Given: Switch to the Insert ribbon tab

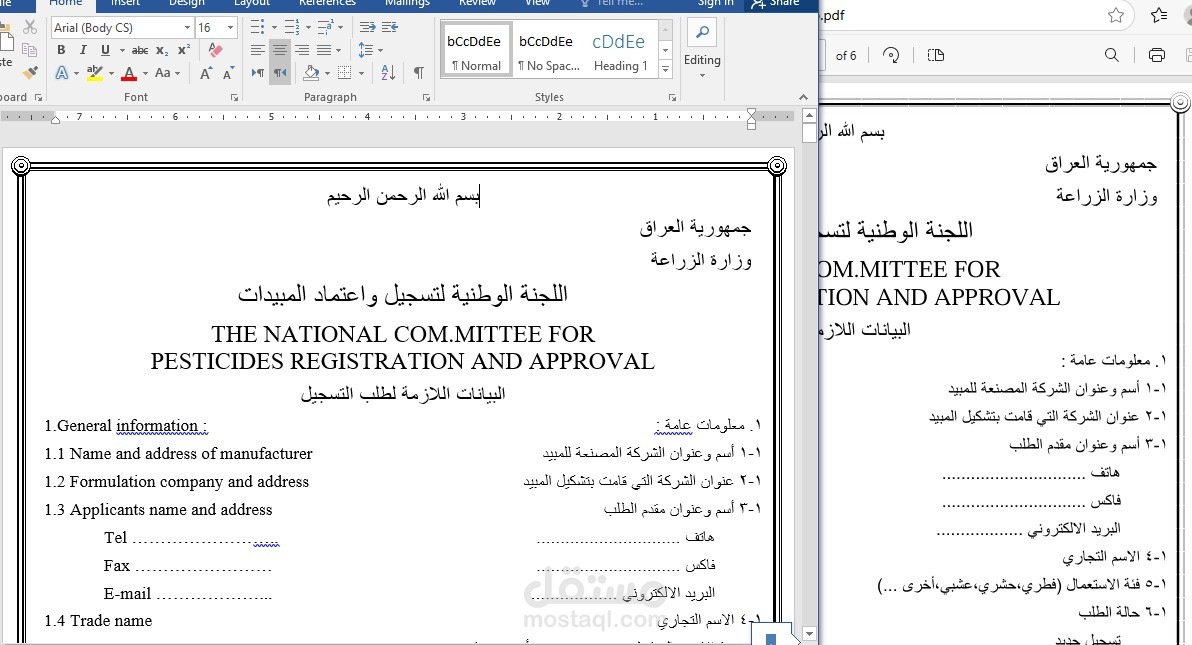Looking at the screenshot, I should (125, 3).
